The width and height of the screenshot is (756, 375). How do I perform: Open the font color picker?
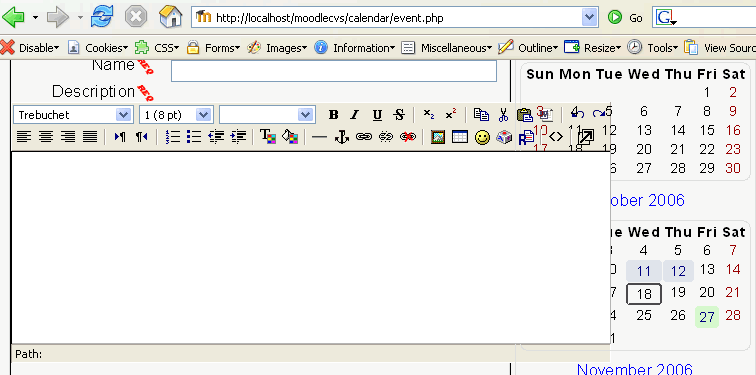pos(268,137)
